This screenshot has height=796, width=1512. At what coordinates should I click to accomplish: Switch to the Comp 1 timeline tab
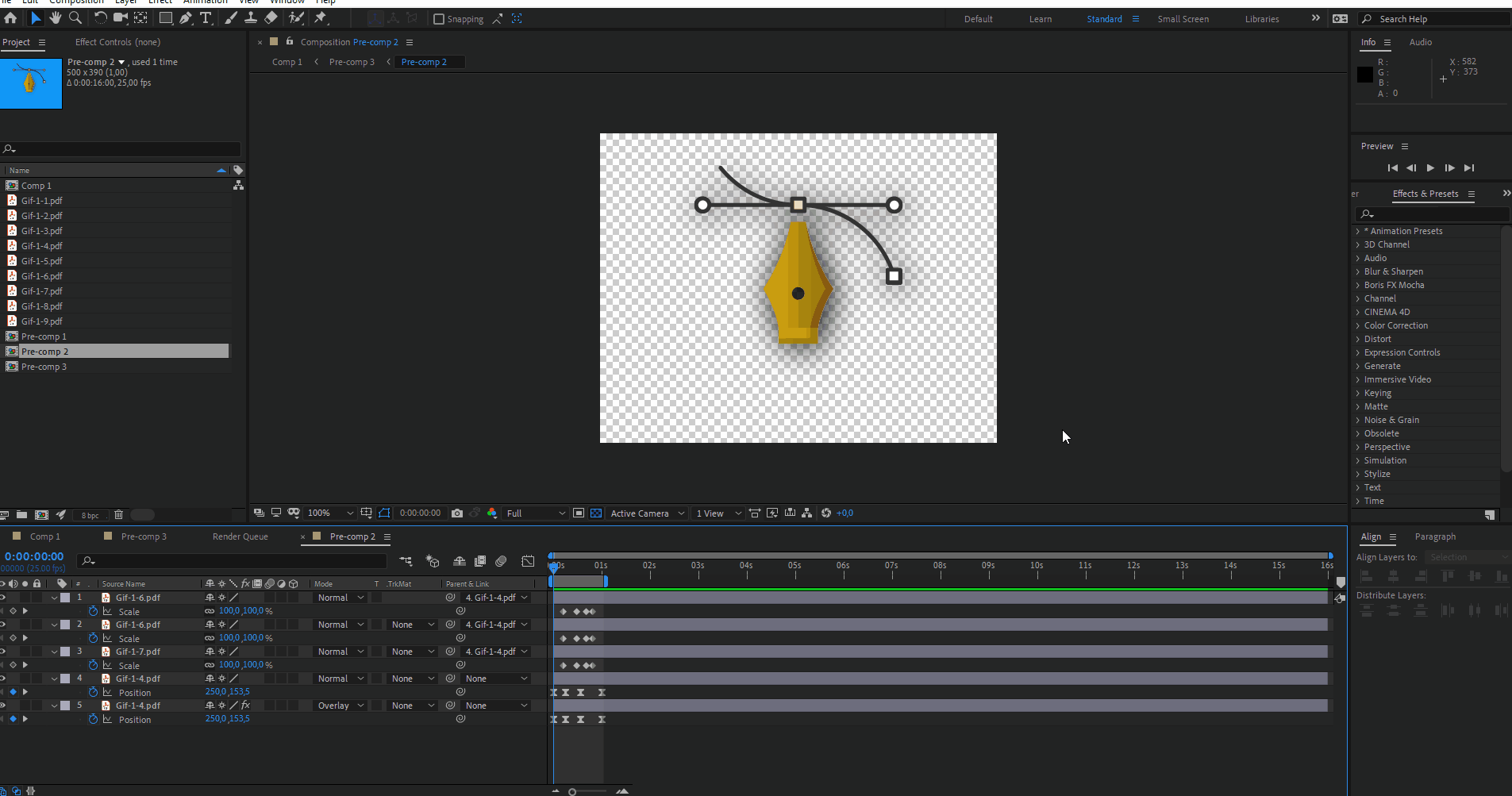(45, 536)
